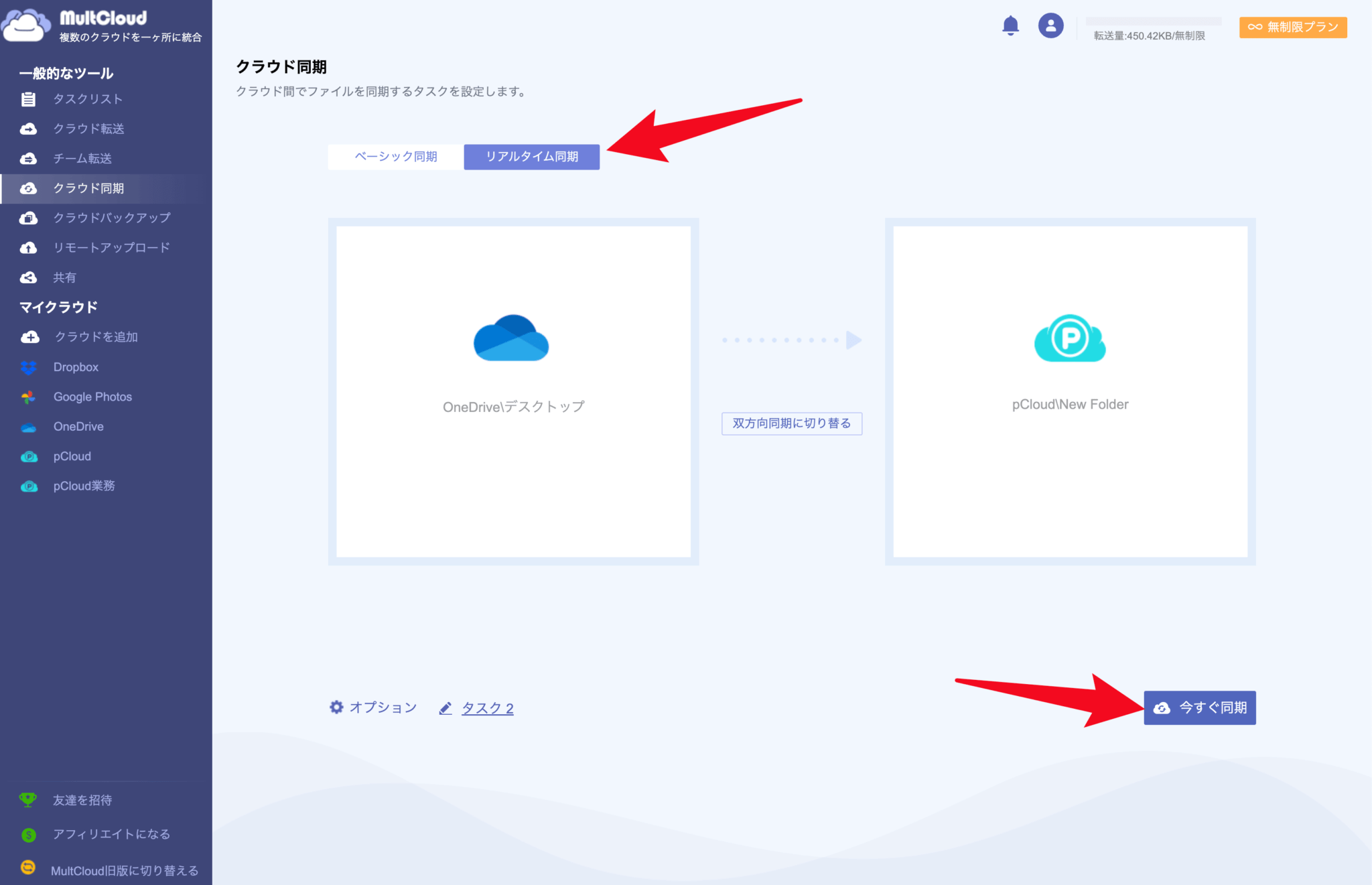Open the 共有 tool
1372x885 pixels.
pos(65,277)
